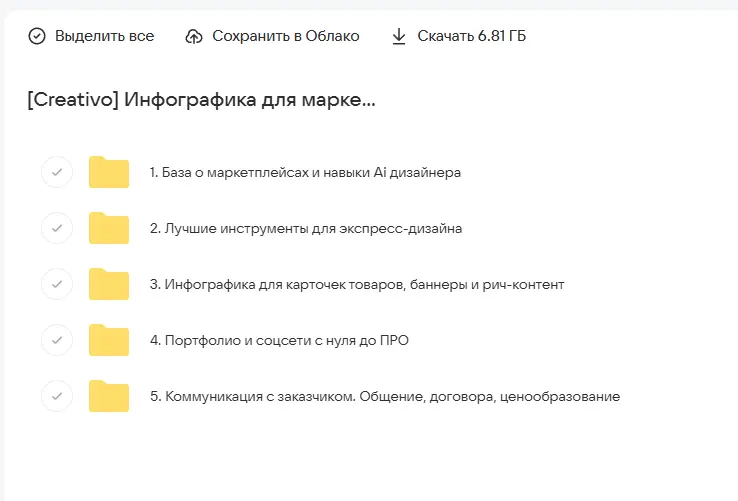The image size is (738, 501).
Task: Click the cloud upload icon
Action: (194, 36)
